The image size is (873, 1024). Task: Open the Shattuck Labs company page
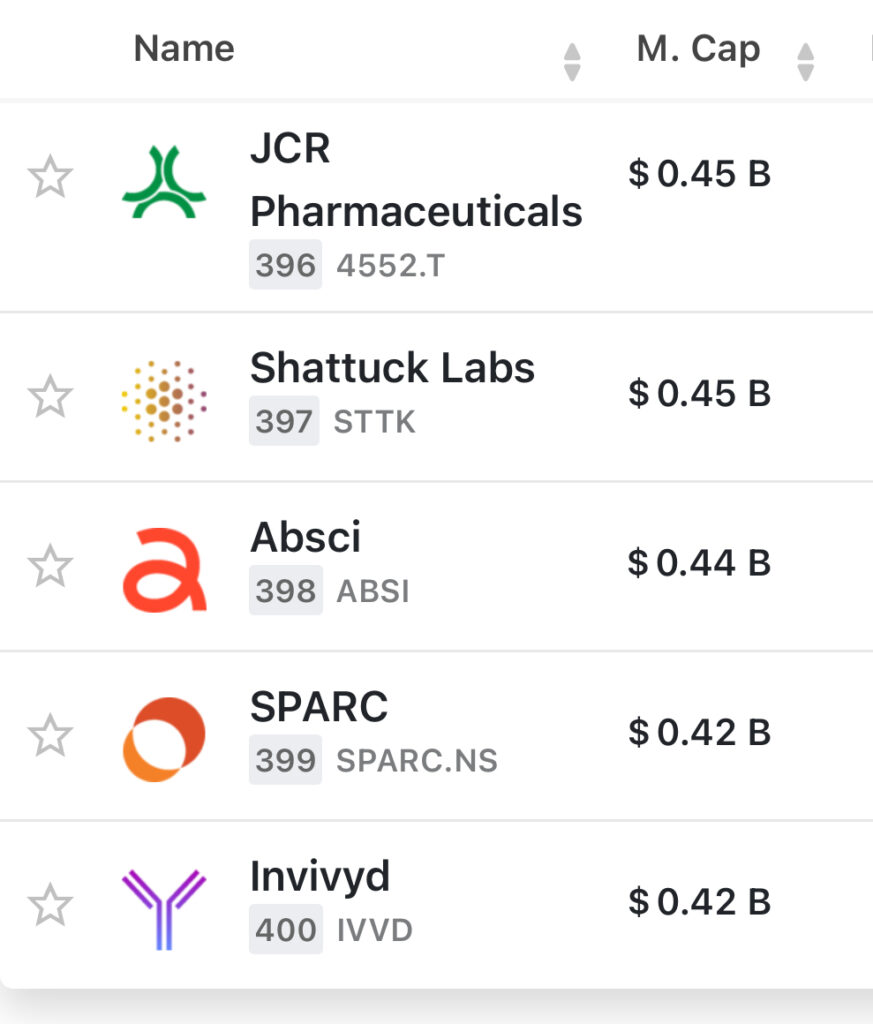point(392,369)
